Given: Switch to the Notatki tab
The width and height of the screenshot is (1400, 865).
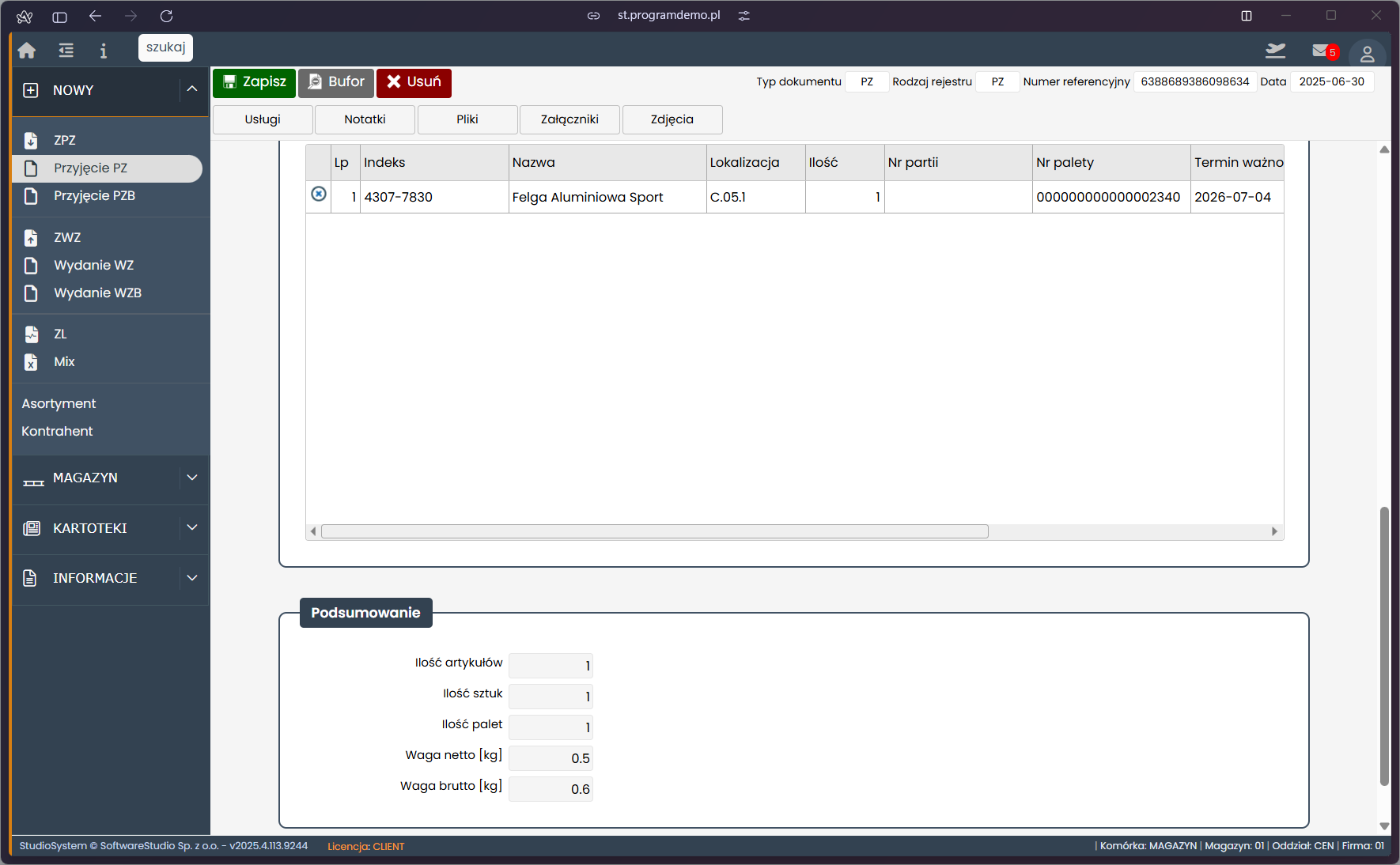Looking at the screenshot, I should 365,119.
